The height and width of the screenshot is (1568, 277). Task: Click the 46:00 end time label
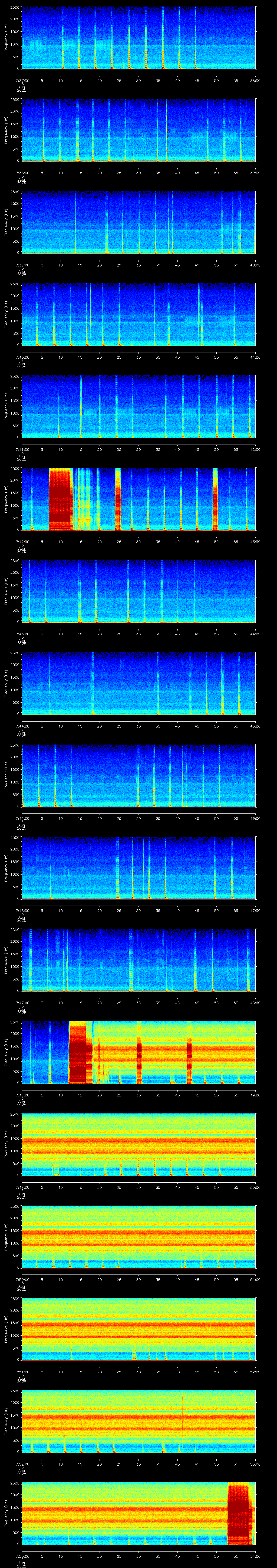click(x=256, y=818)
